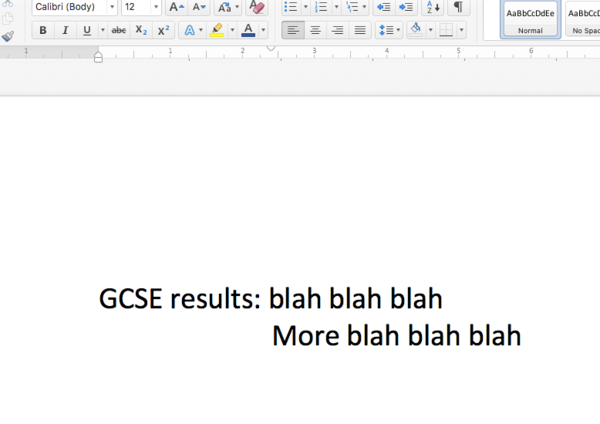
Task: Clear all formatting eraser icon
Action: click(257, 7)
